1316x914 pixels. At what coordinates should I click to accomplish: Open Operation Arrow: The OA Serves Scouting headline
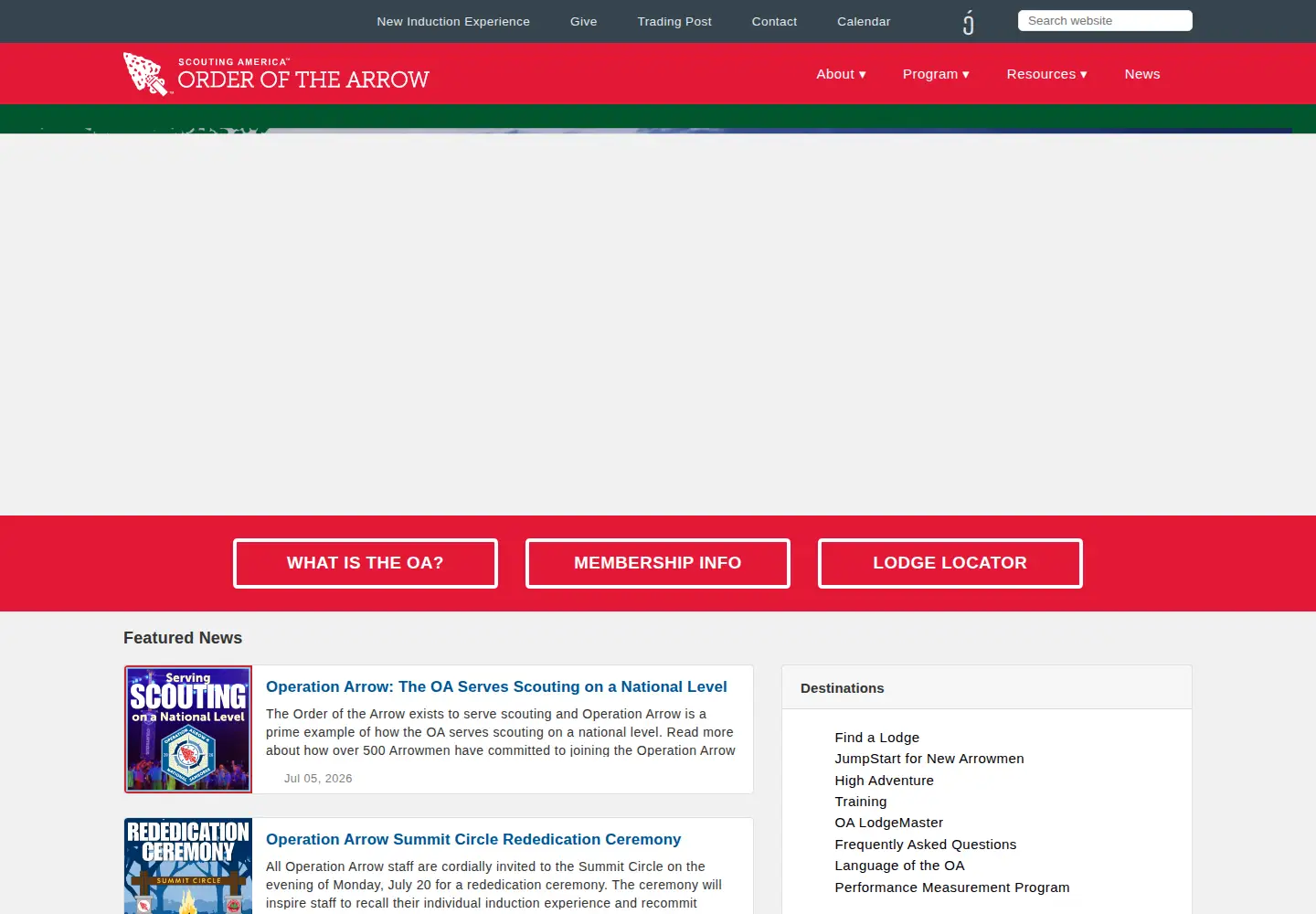(x=496, y=686)
